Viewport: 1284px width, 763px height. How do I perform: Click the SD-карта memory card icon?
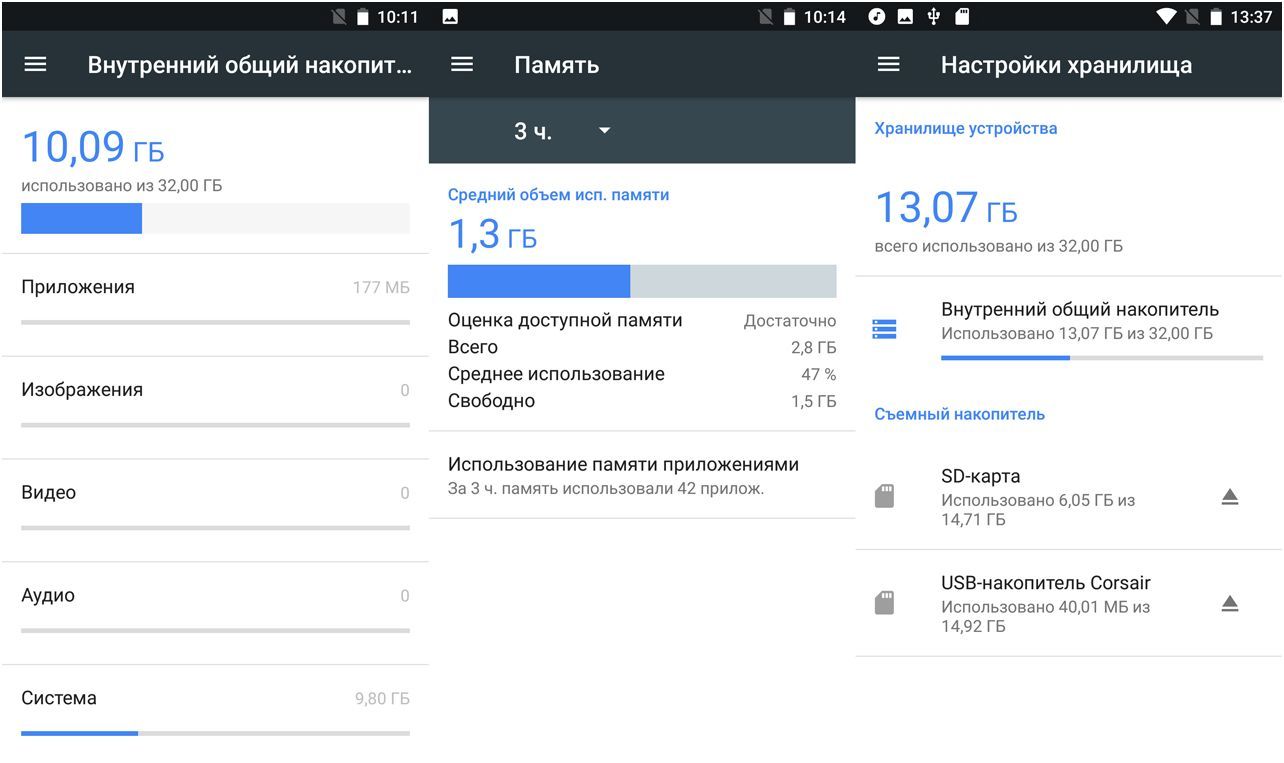(x=886, y=496)
